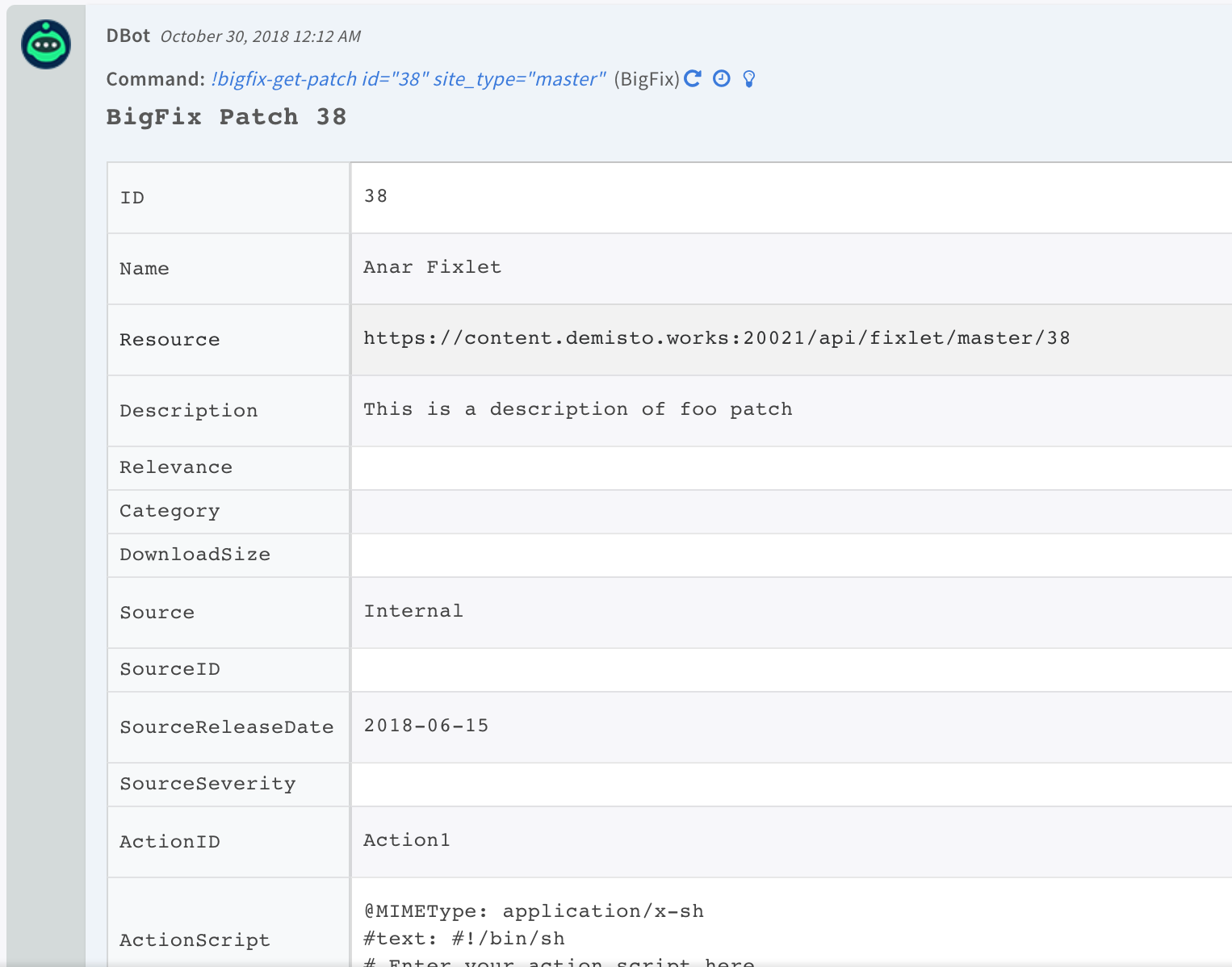Rerun the bigfix-get-patch command with refresh icon
This screenshot has height=967, width=1232.
[693, 78]
